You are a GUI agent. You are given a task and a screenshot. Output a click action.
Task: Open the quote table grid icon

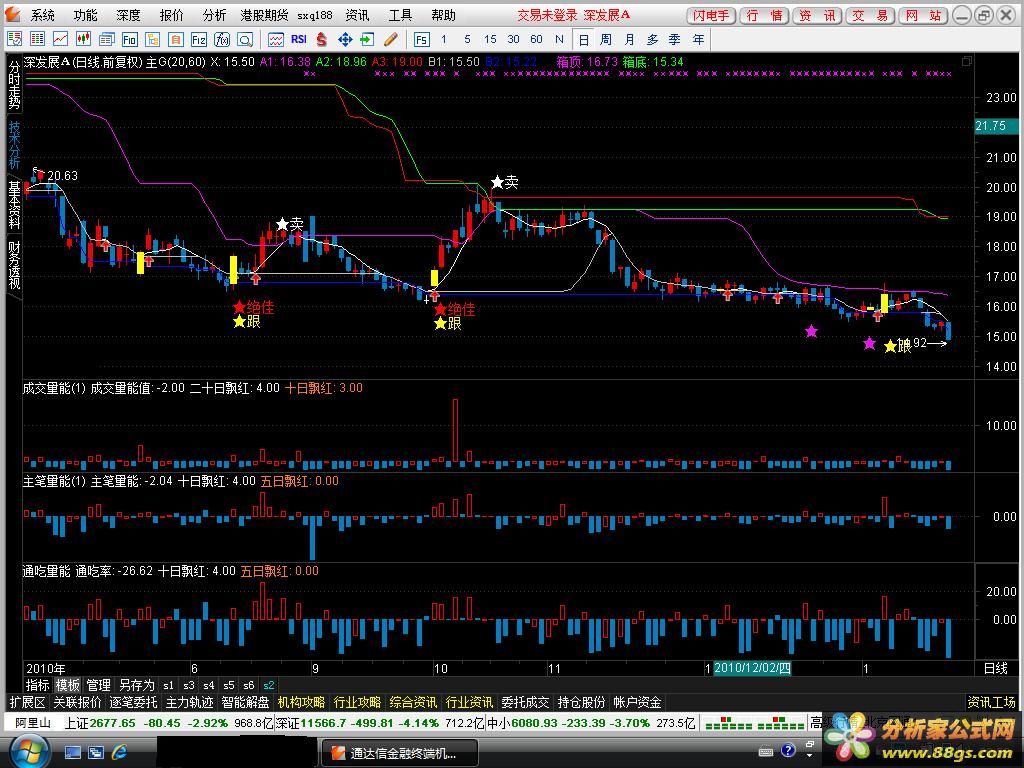pyautogui.click(x=37, y=39)
